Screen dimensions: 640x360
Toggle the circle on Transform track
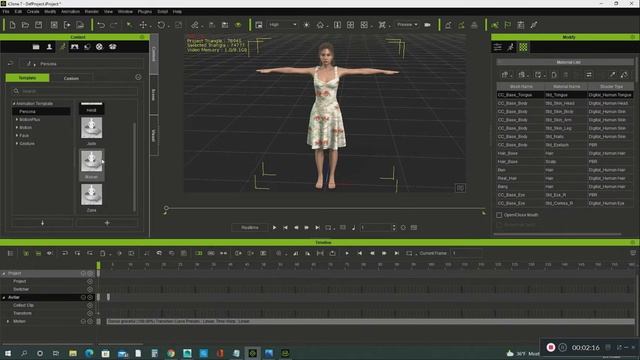(x=90, y=313)
